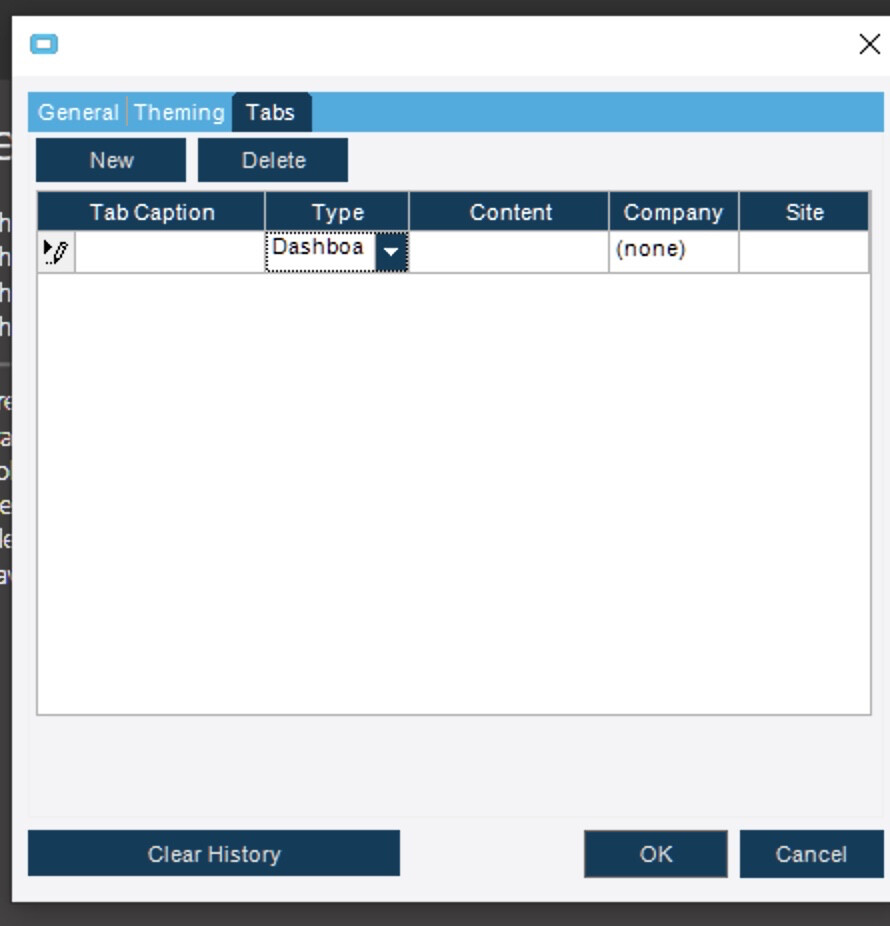Click the Content cell of the new row
This screenshot has width=890, height=926.
[x=510, y=250]
